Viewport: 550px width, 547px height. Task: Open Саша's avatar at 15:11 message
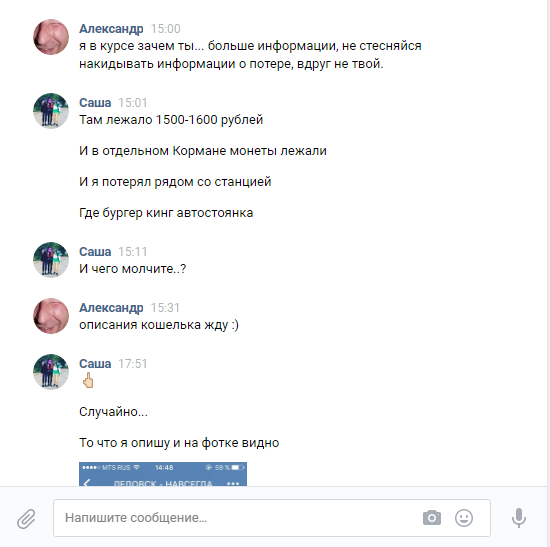51,260
